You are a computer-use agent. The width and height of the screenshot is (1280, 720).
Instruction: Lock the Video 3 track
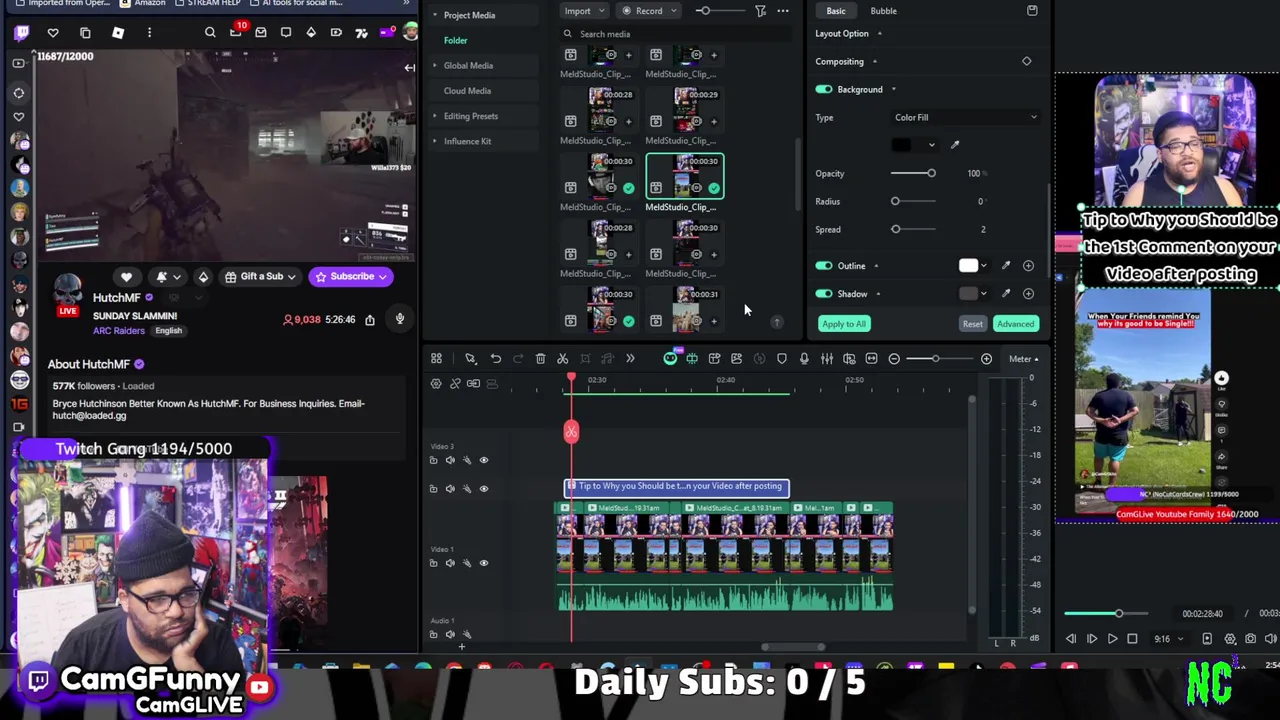433,460
